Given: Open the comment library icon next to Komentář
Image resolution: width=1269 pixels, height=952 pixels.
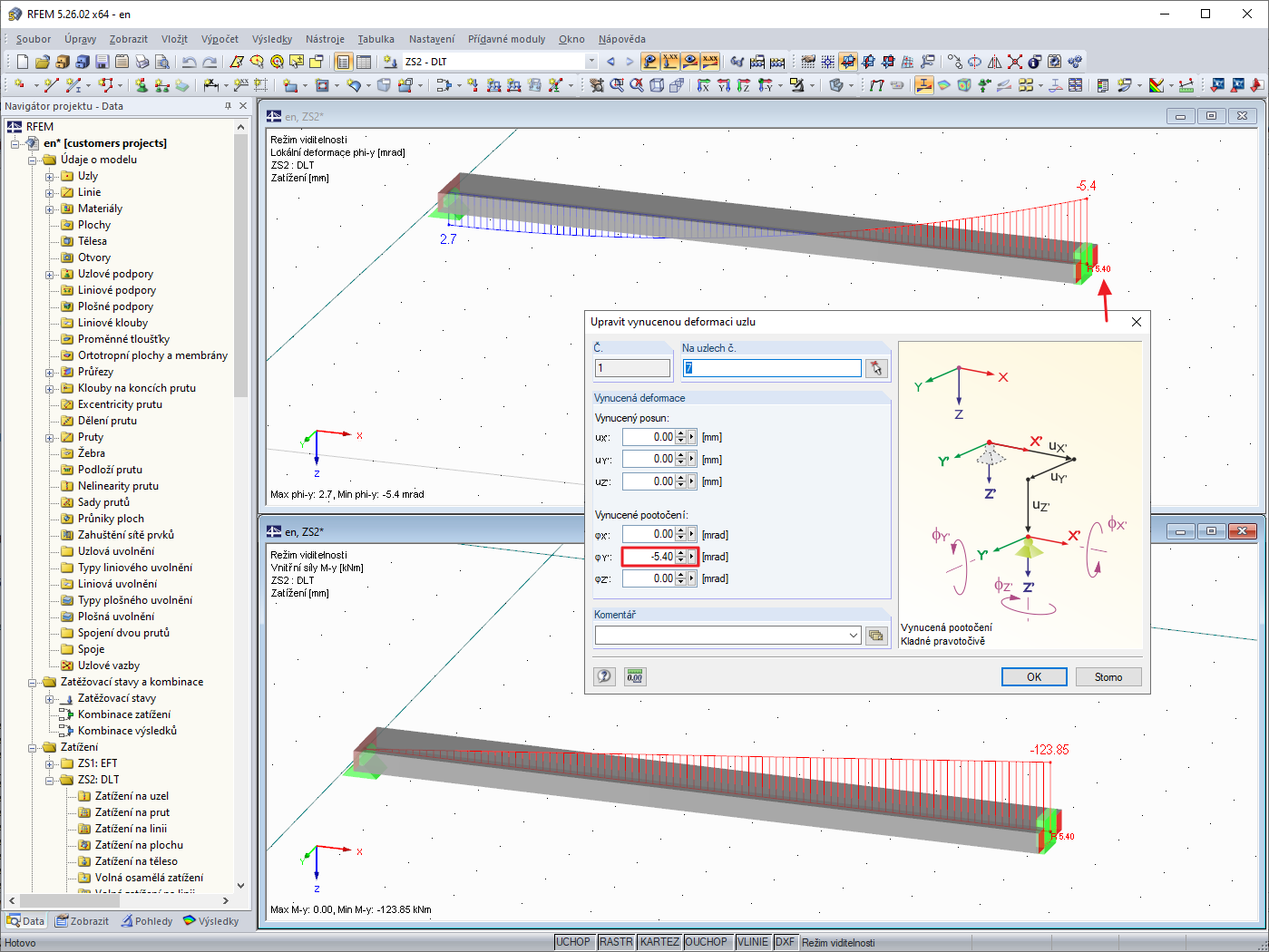Looking at the screenshot, I should pyautogui.click(x=875, y=636).
